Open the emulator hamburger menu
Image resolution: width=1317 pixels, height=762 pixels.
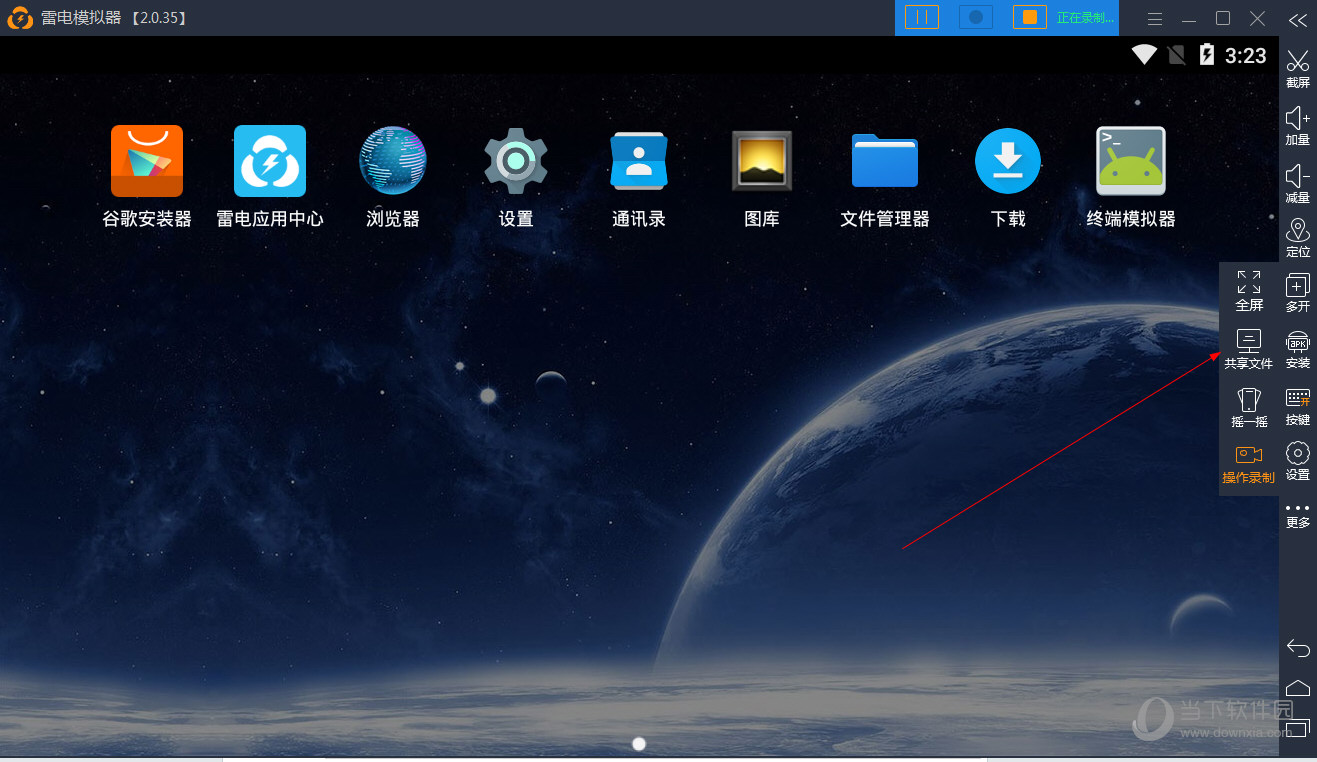(x=1155, y=19)
